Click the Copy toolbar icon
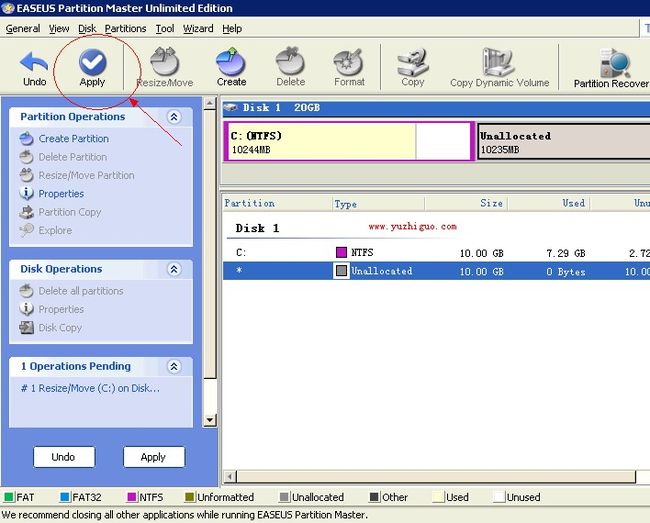Viewport: 650px width, 523px height. point(412,62)
